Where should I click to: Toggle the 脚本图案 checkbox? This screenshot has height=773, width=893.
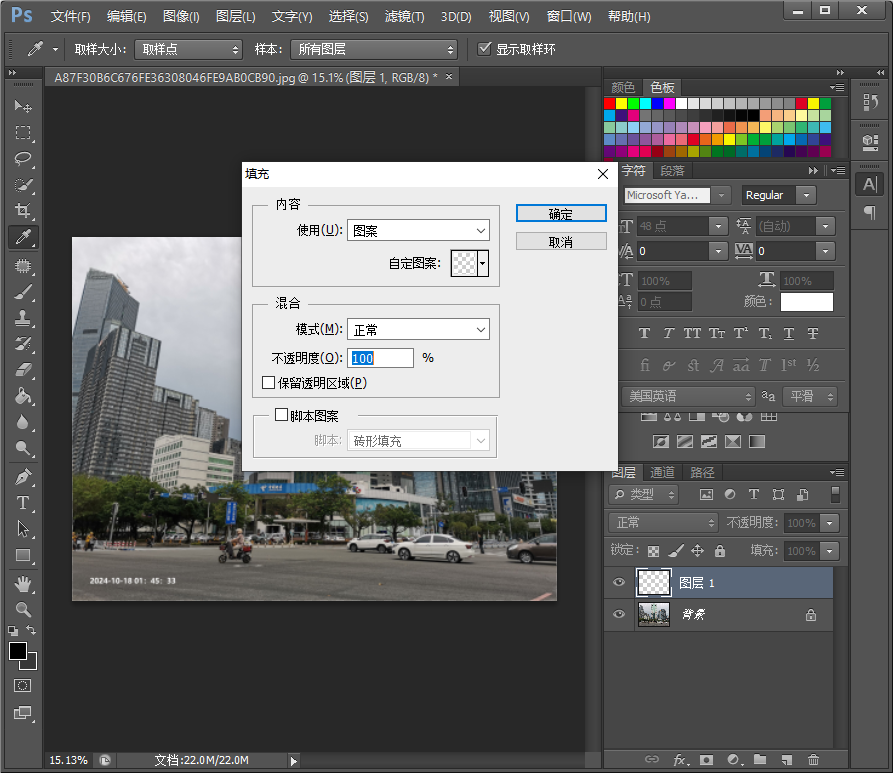[281, 415]
